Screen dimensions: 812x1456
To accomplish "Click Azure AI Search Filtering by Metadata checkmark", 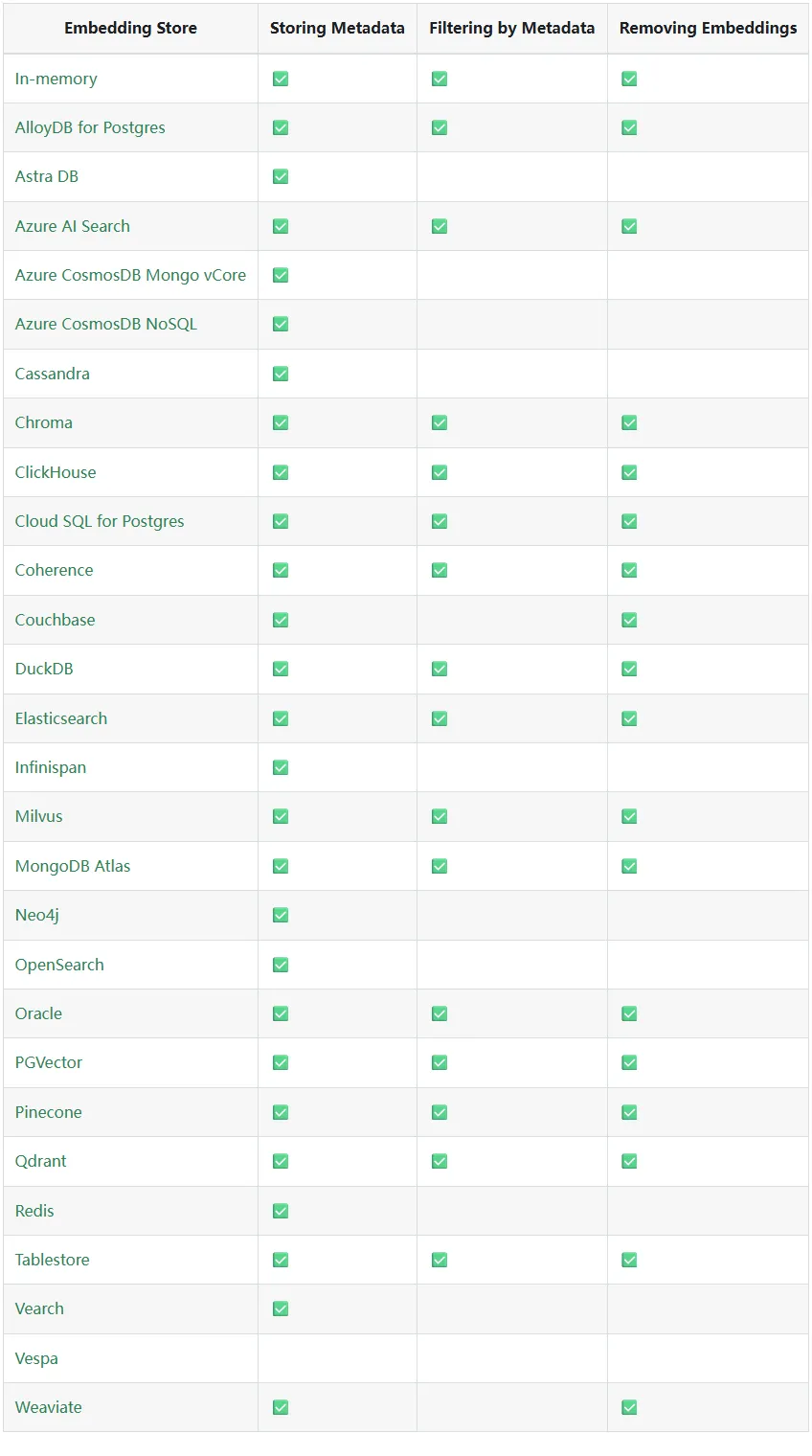I will pyautogui.click(x=440, y=226).
